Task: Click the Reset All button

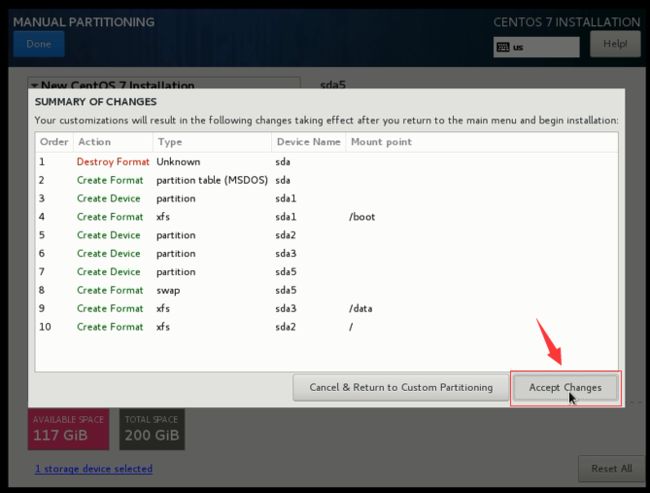Action: 611,469
